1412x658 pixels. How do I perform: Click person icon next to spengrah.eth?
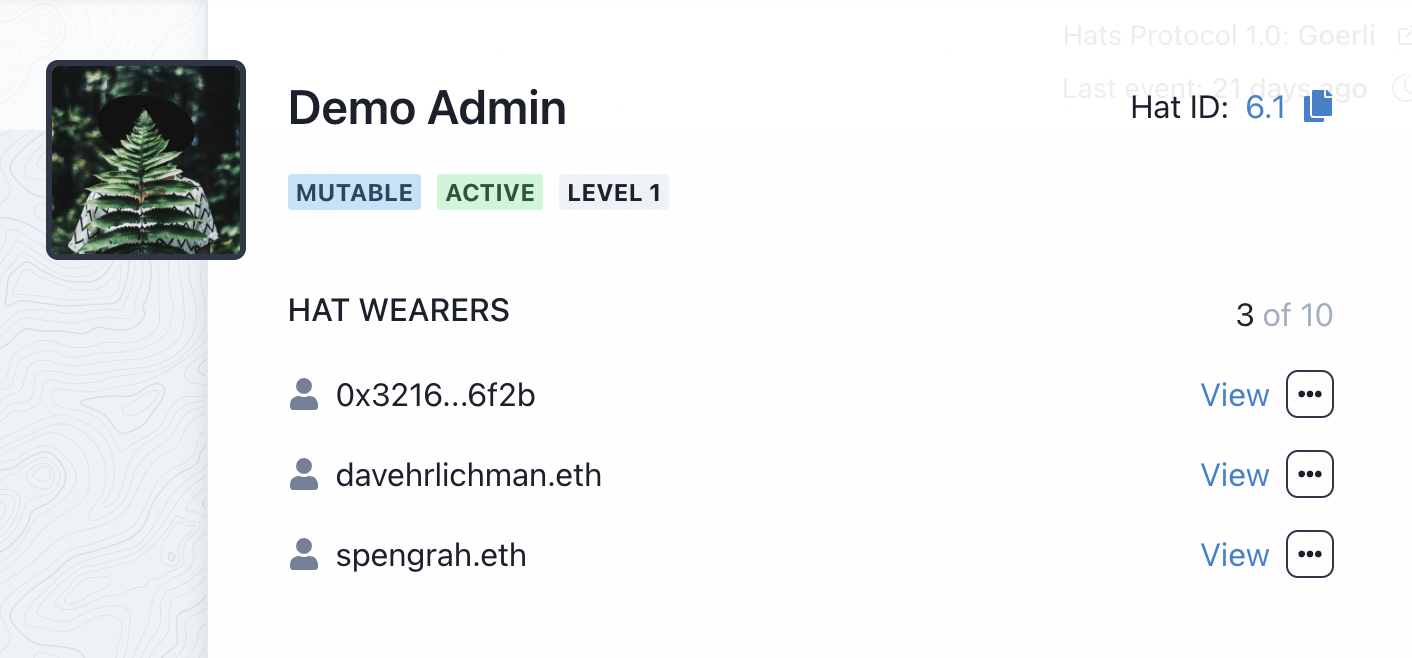[x=303, y=555]
